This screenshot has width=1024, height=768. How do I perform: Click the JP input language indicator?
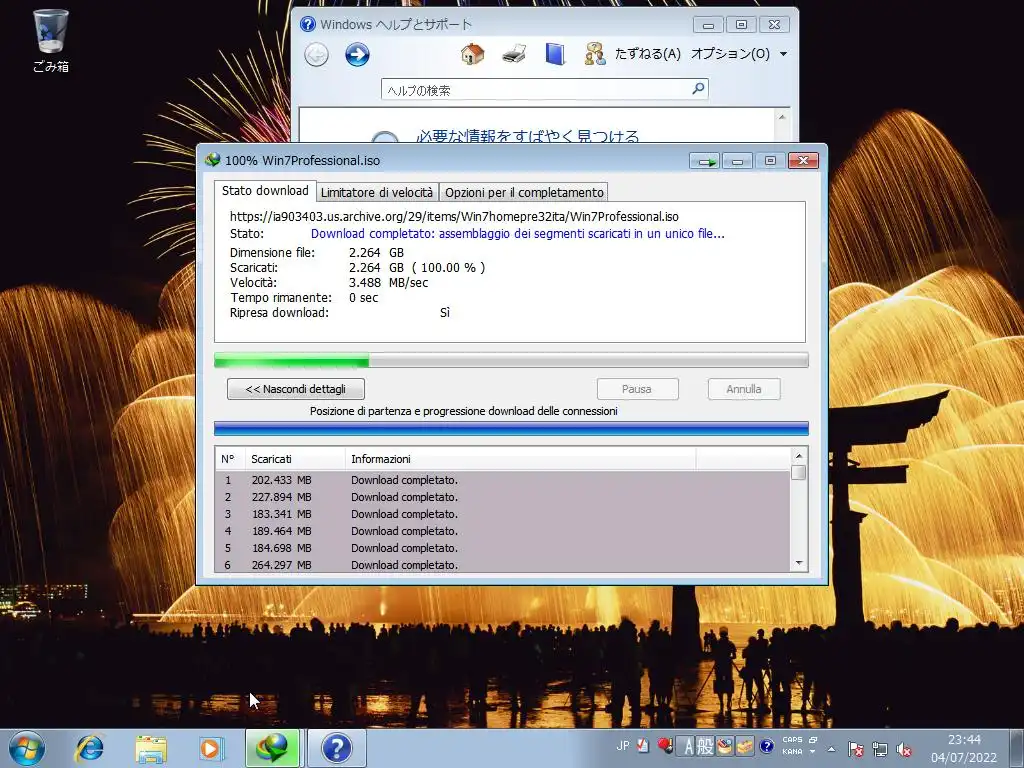point(622,746)
